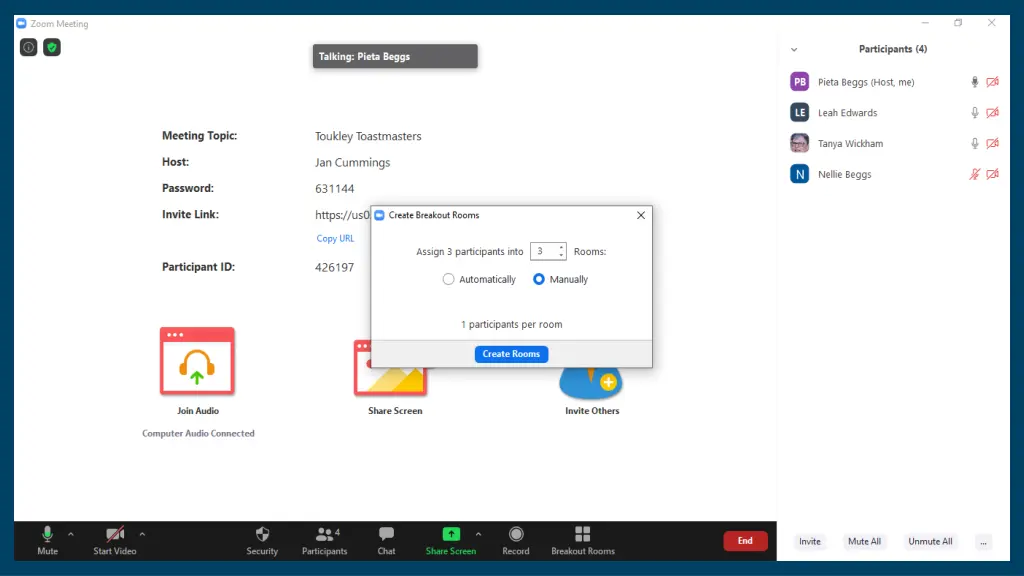Click LE avatar of Leah Edwards
This screenshot has width=1024, height=576.
(x=799, y=112)
